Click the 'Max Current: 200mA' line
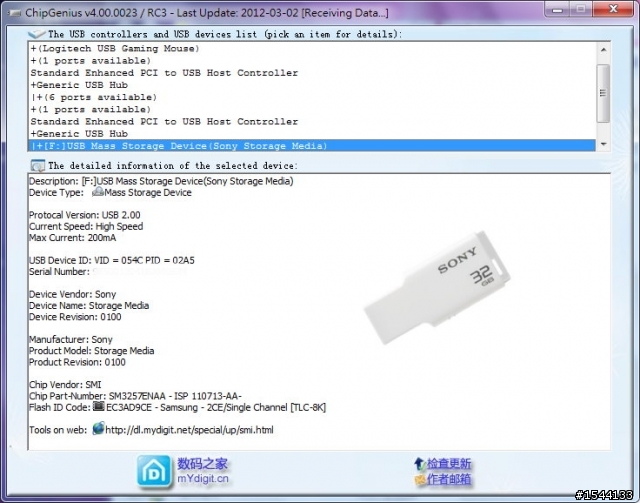 pos(73,238)
